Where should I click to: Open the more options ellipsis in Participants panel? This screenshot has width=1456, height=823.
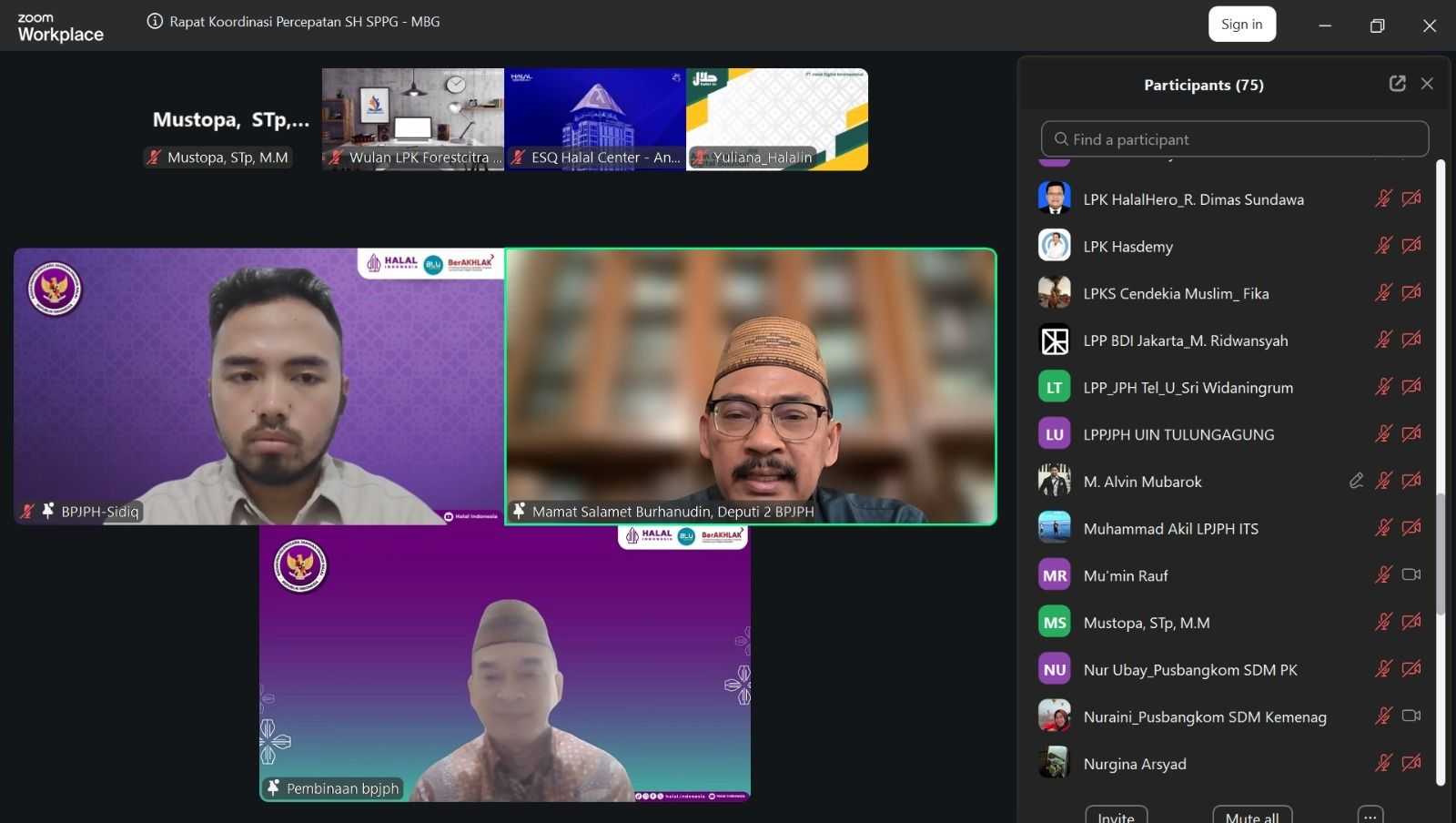[x=1370, y=816]
